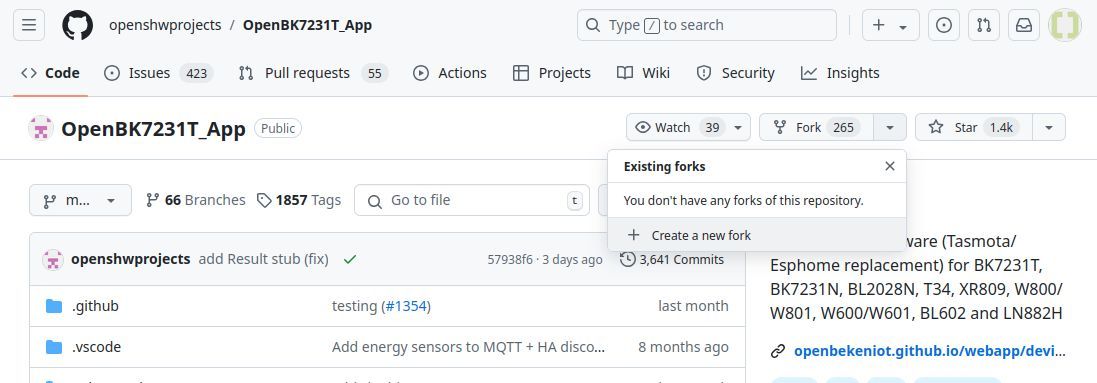Open pull requests icon in top header

984,25
